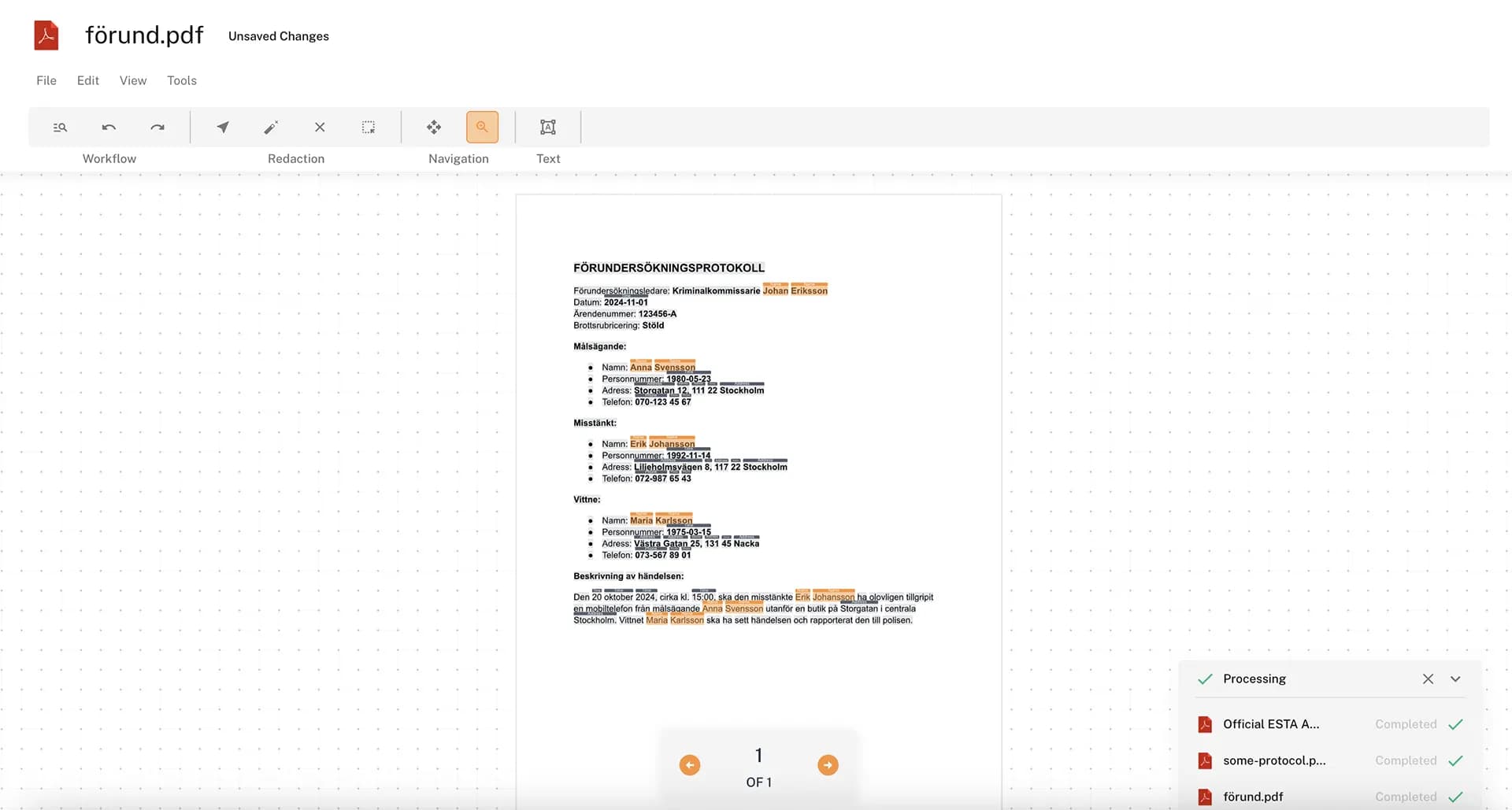Collapse the Processing panel with chevron
1512x810 pixels.
click(x=1455, y=679)
